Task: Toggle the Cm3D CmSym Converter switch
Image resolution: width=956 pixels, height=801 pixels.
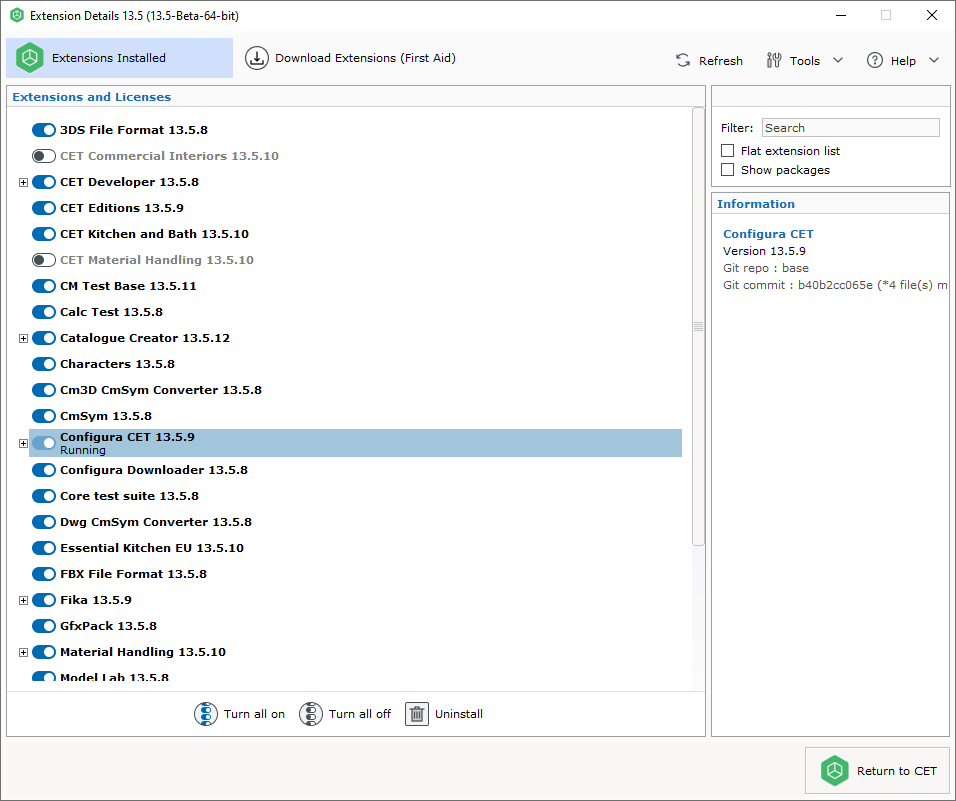Action: pos(44,390)
